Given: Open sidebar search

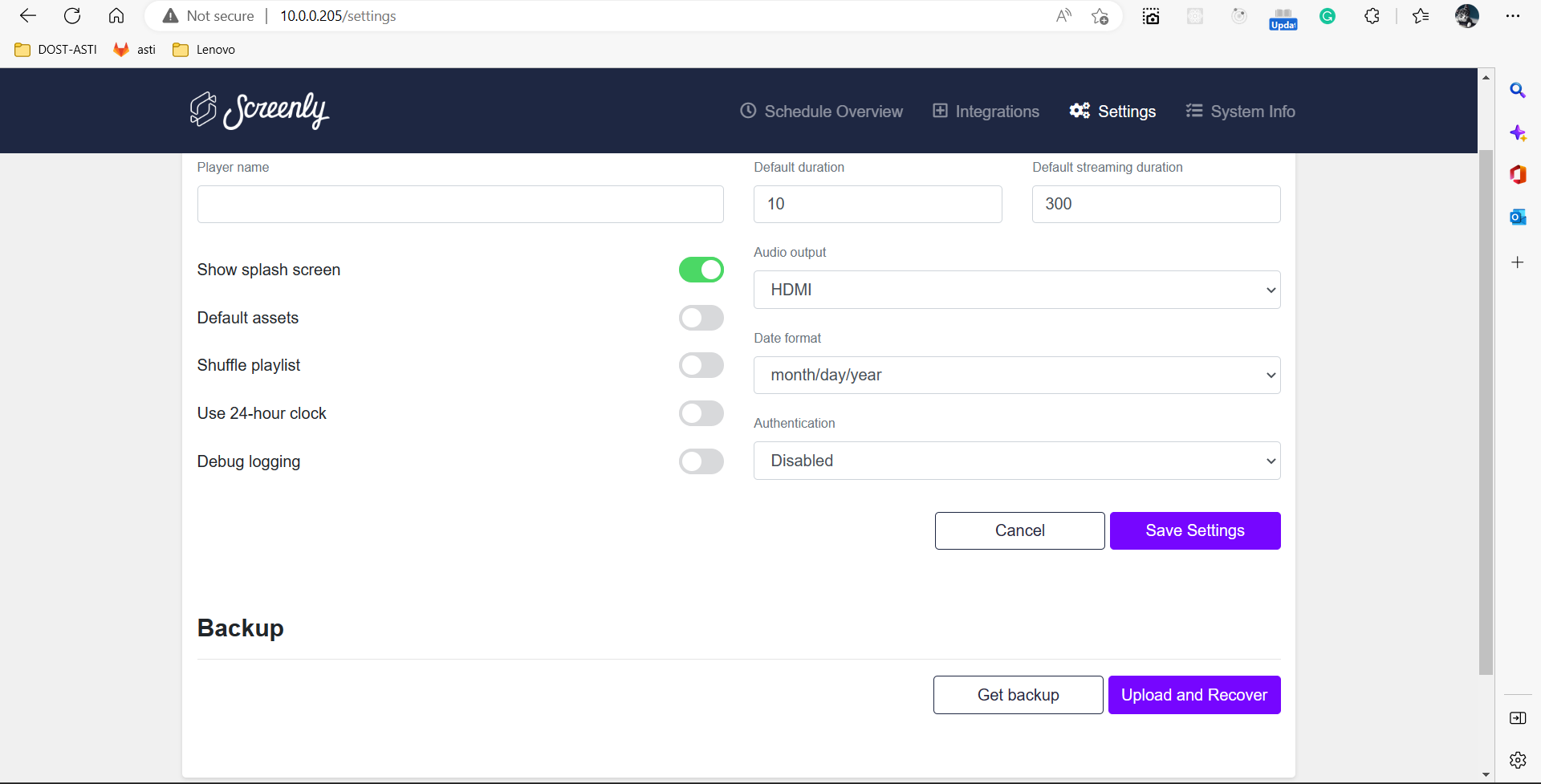Looking at the screenshot, I should tap(1519, 90).
